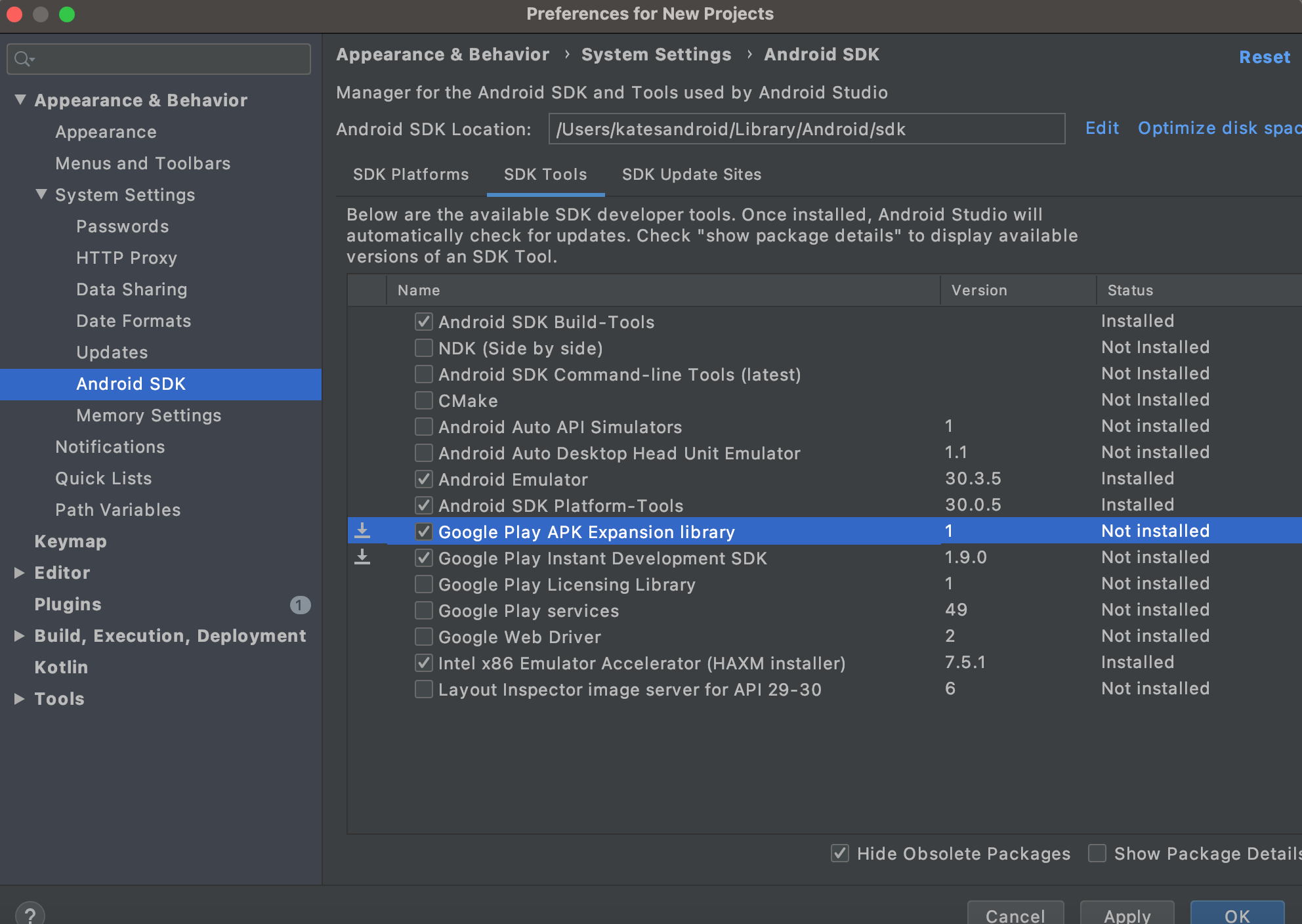
Task: Check the Show Package Details box
Action: (x=1097, y=853)
